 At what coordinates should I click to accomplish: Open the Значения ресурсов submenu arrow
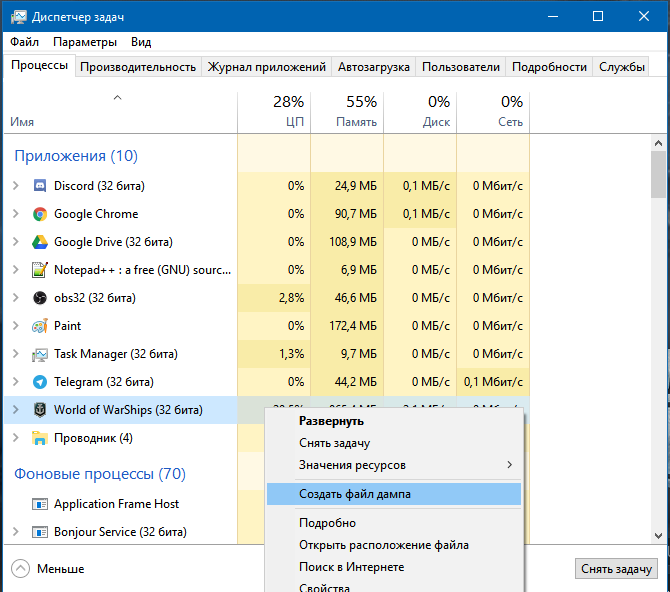(509, 465)
